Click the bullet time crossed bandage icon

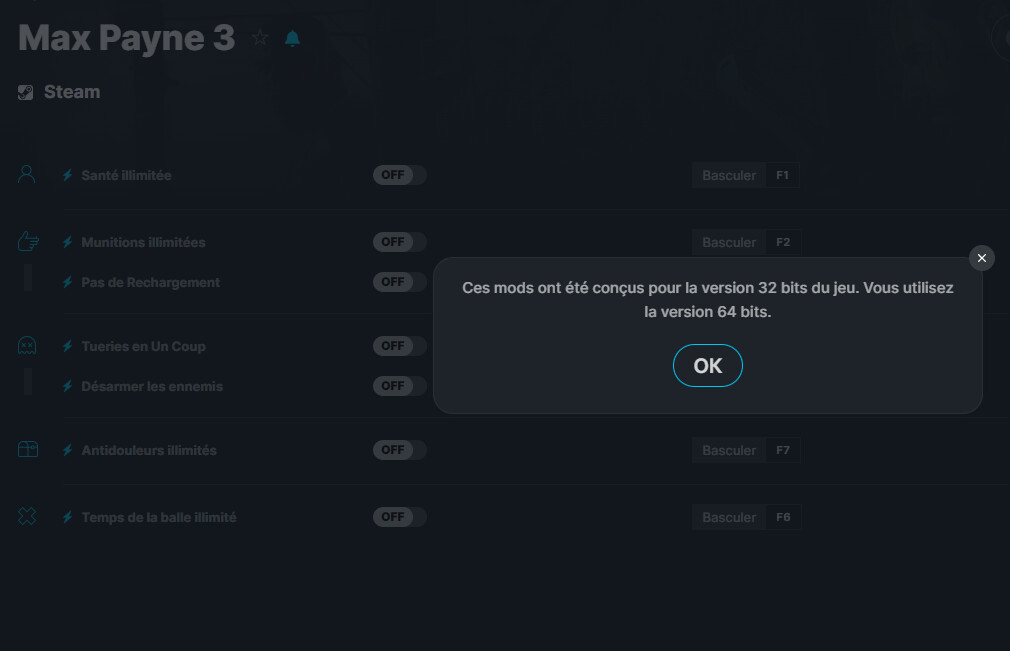click(x=27, y=516)
